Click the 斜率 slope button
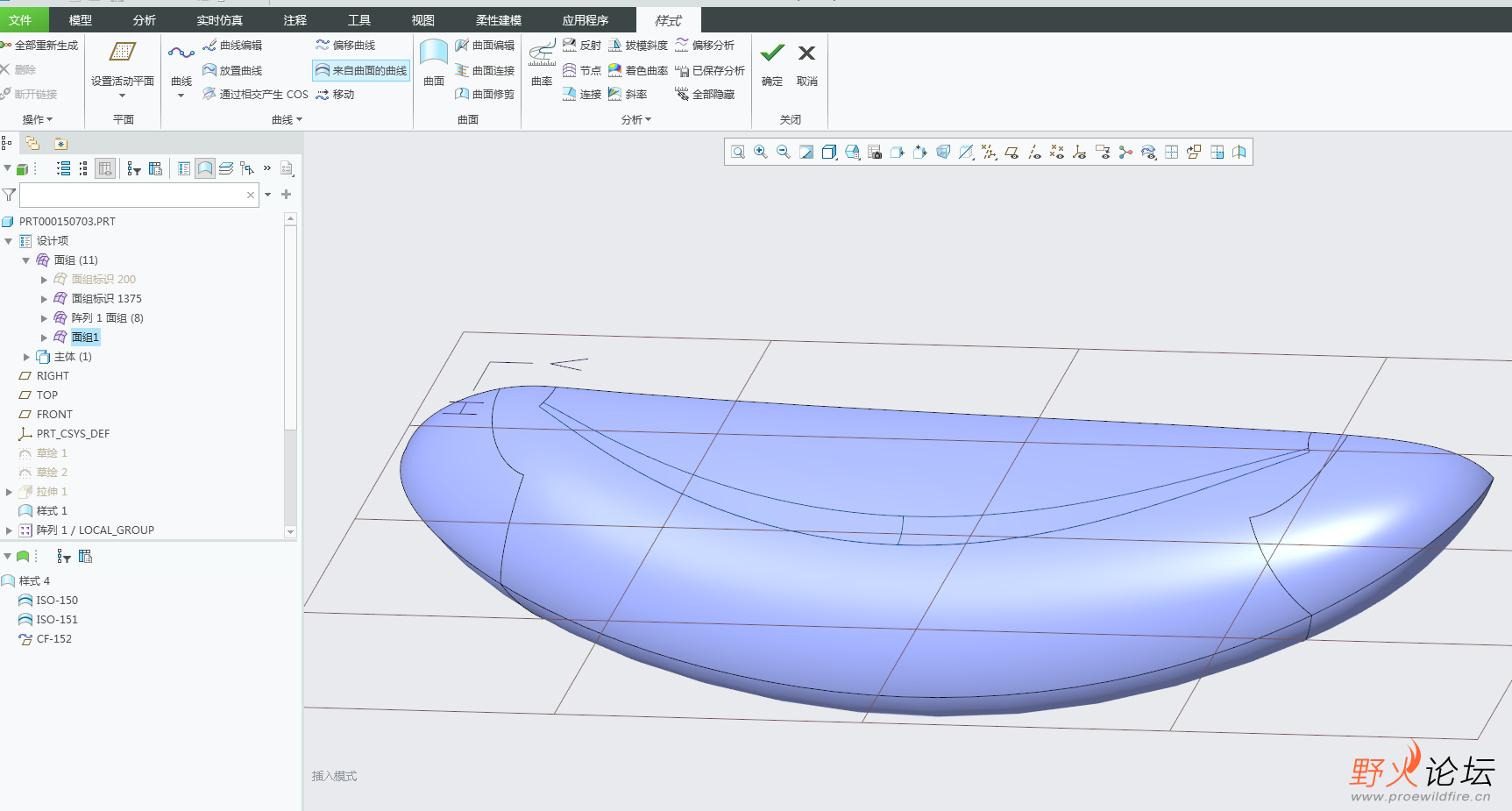 point(628,95)
